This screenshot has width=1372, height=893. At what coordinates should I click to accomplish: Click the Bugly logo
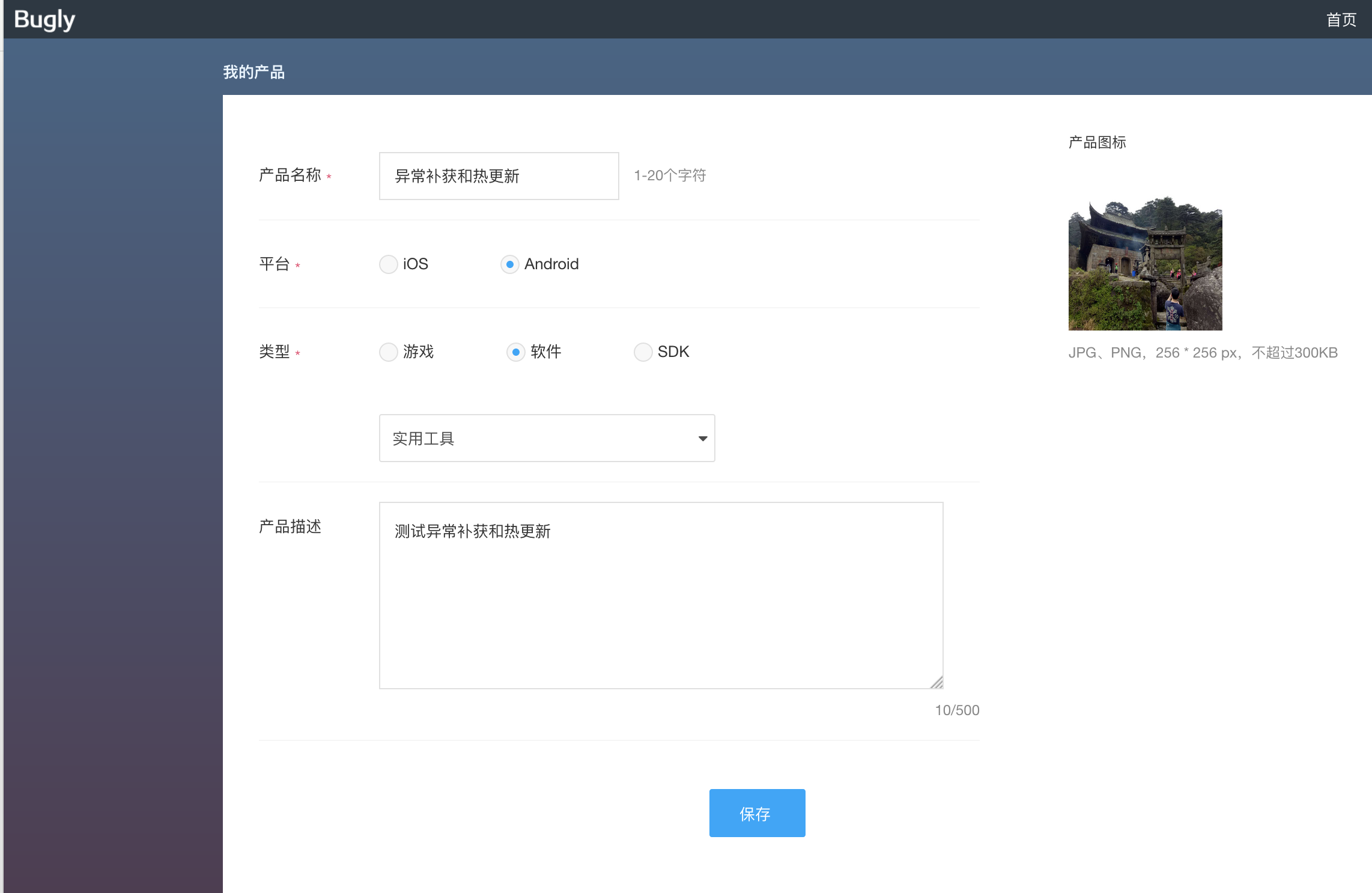[x=44, y=19]
